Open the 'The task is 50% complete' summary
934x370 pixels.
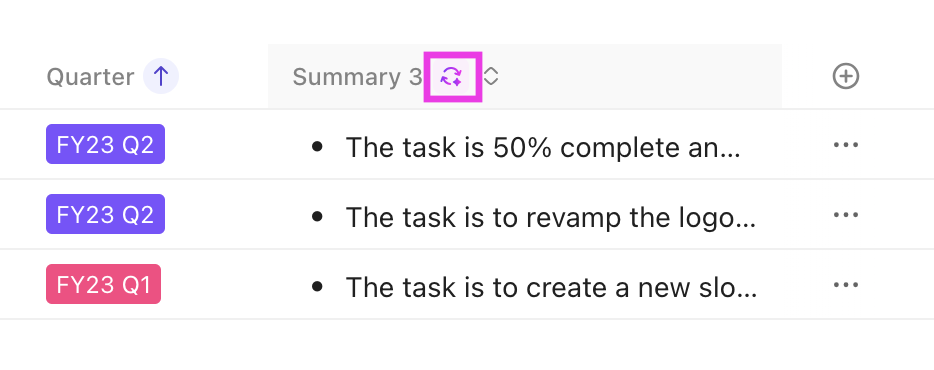click(x=543, y=147)
